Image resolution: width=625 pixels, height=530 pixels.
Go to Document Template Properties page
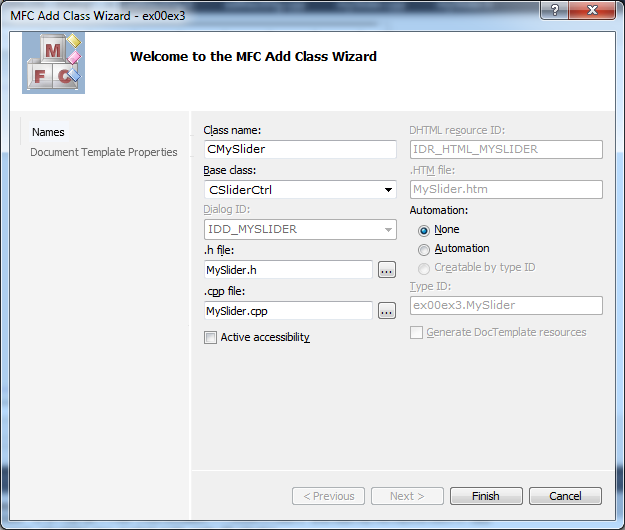(x=104, y=152)
